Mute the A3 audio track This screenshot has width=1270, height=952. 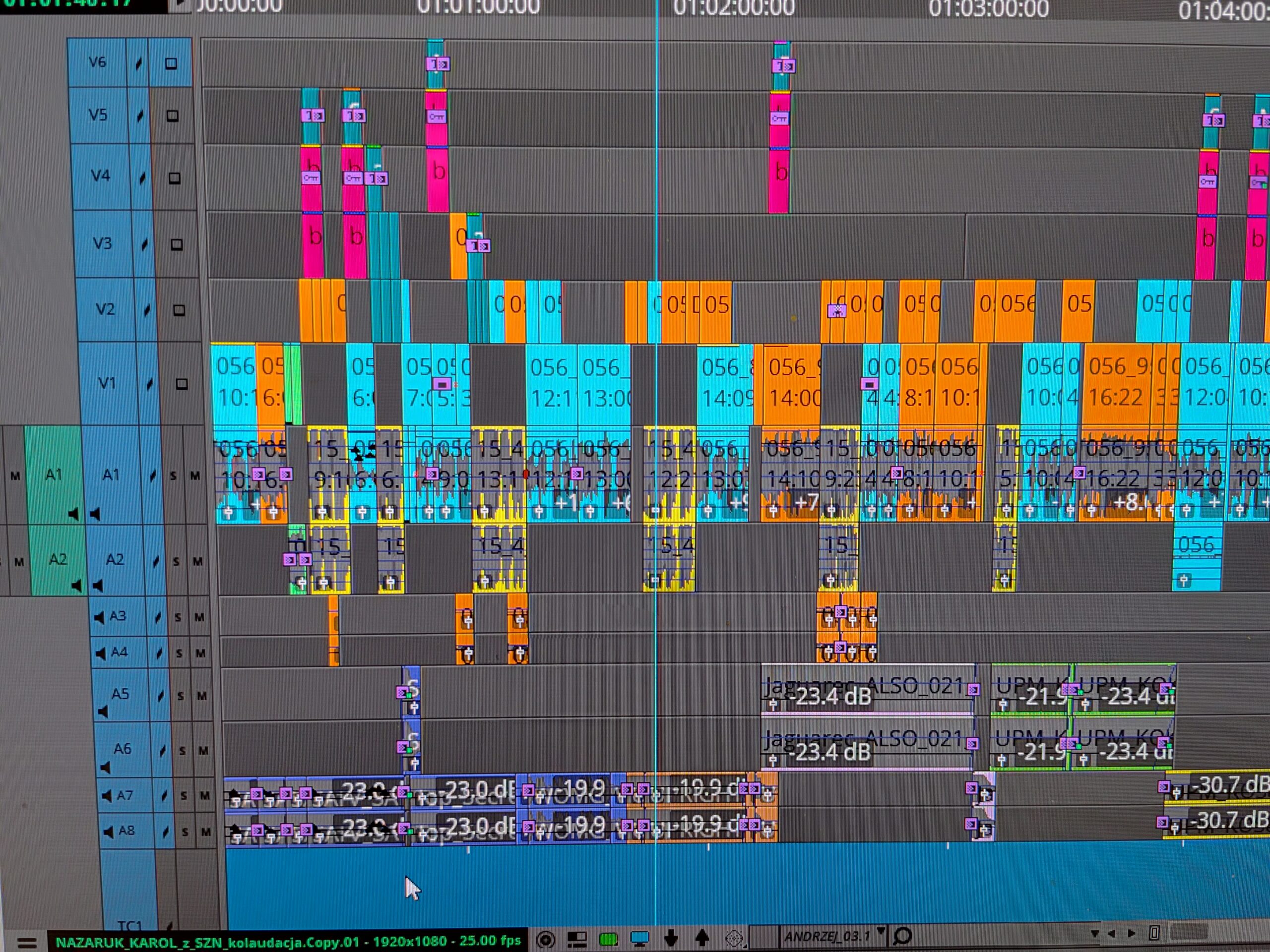199,617
